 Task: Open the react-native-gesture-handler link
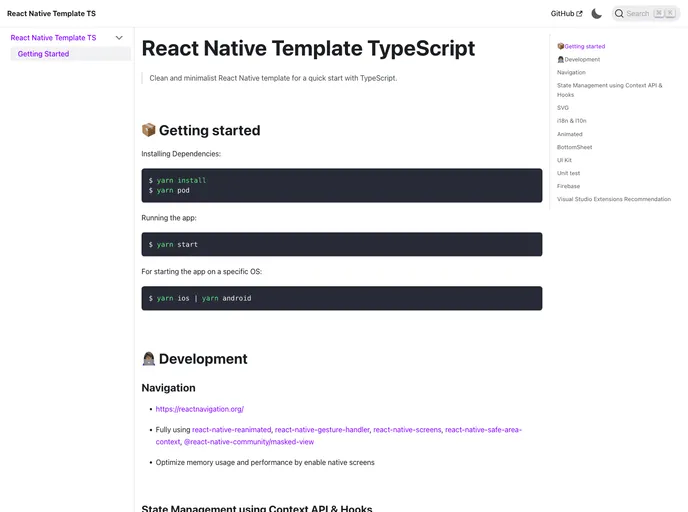coord(322,430)
